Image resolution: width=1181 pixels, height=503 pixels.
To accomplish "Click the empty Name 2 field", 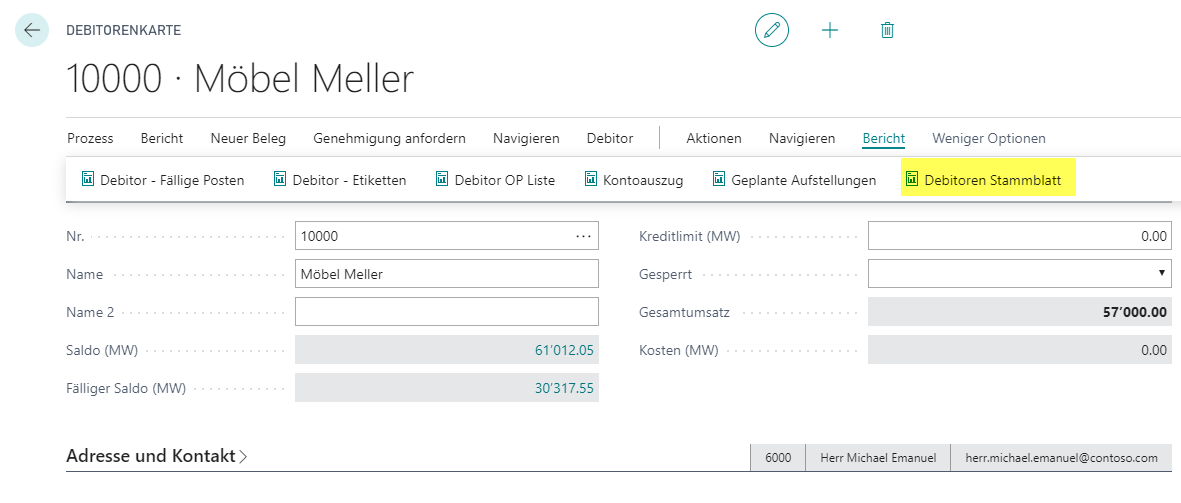I will [447, 312].
